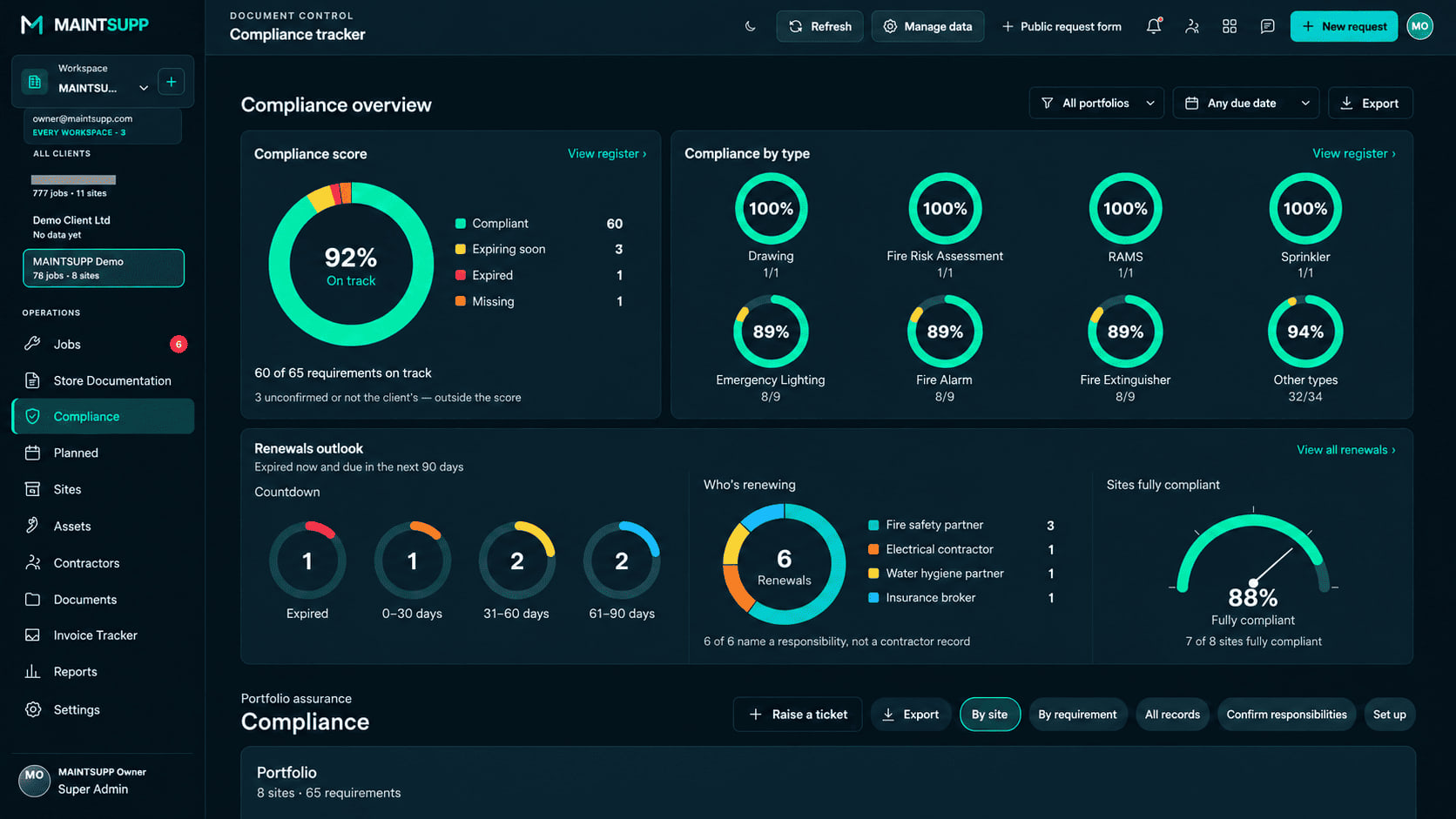This screenshot has height=819, width=1456.
Task: Open the Sites section
Action: click(104, 489)
